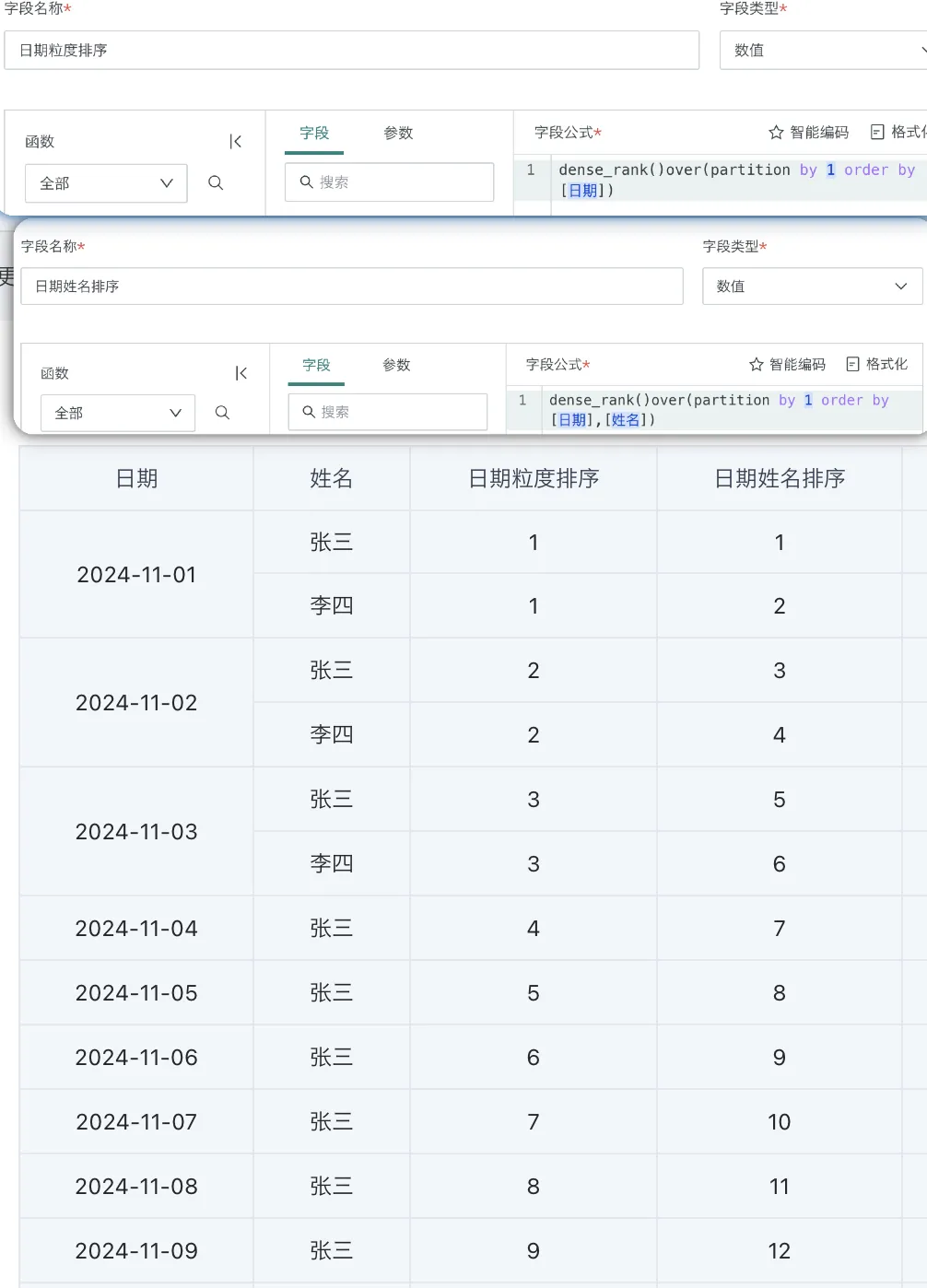The width and height of the screenshot is (927, 1288).
Task: Select the 2024-11-06 date cell
Action: click(x=136, y=1058)
